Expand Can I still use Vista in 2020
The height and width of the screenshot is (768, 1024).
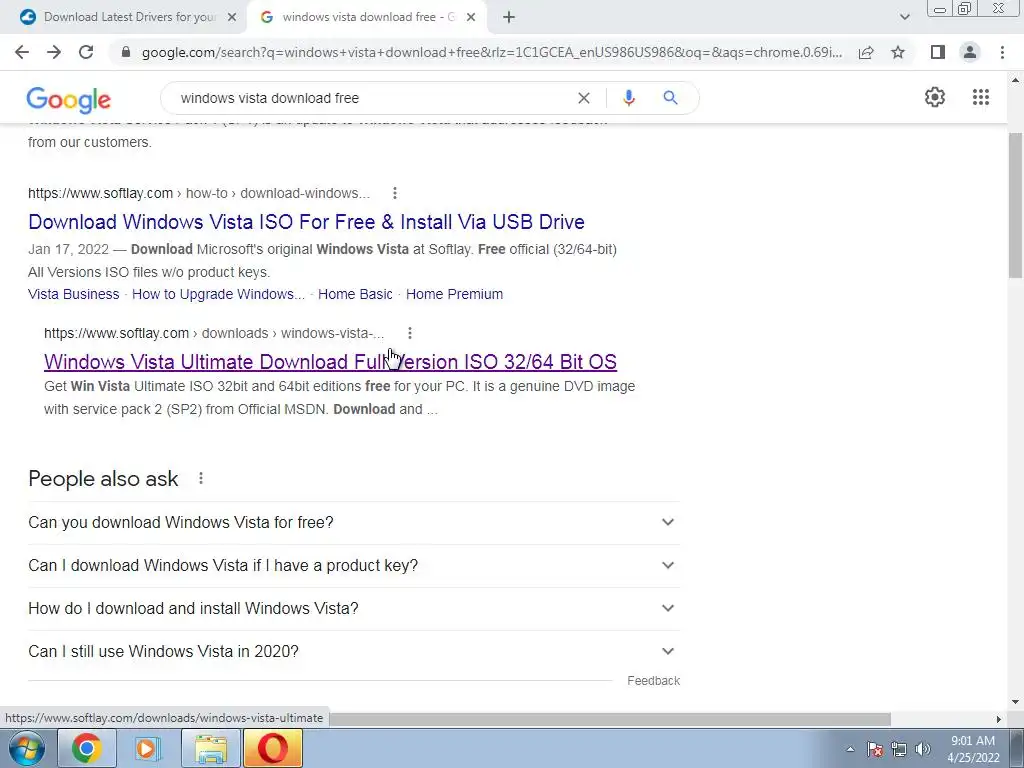pos(354,652)
